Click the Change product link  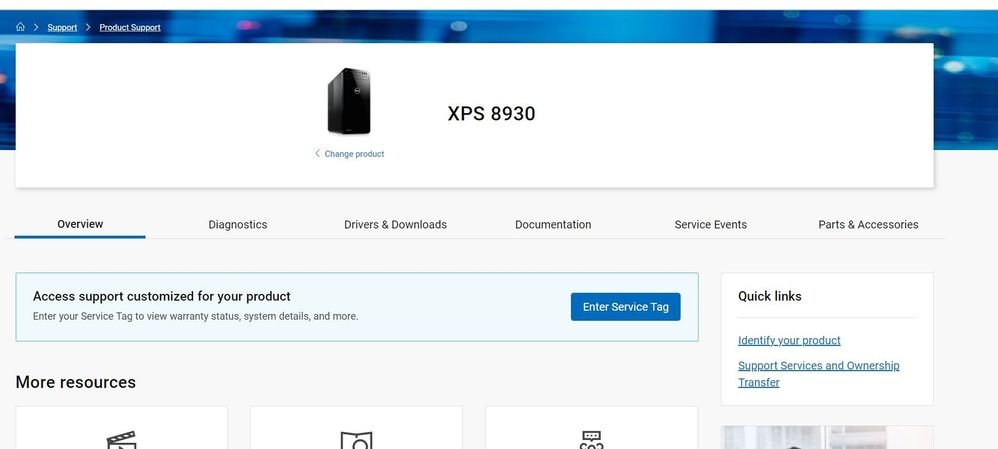coord(355,154)
